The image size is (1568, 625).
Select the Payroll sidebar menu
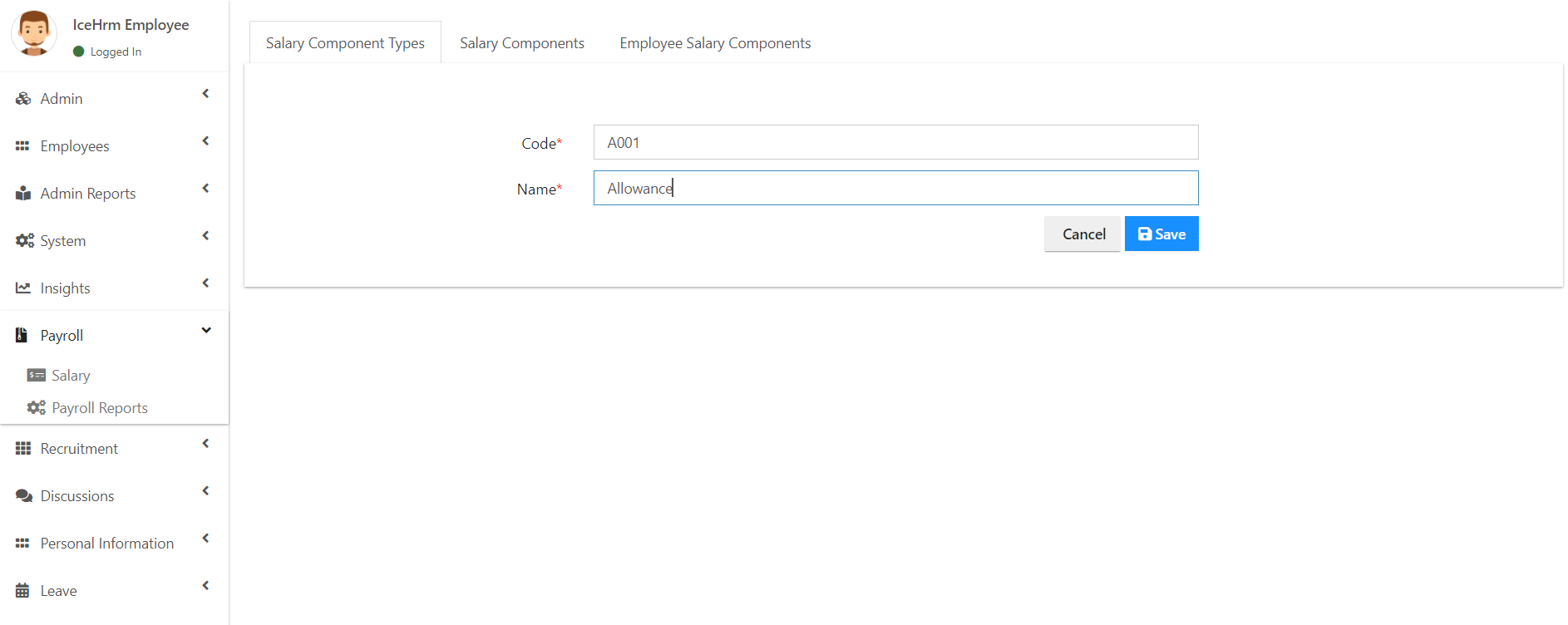(114, 336)
